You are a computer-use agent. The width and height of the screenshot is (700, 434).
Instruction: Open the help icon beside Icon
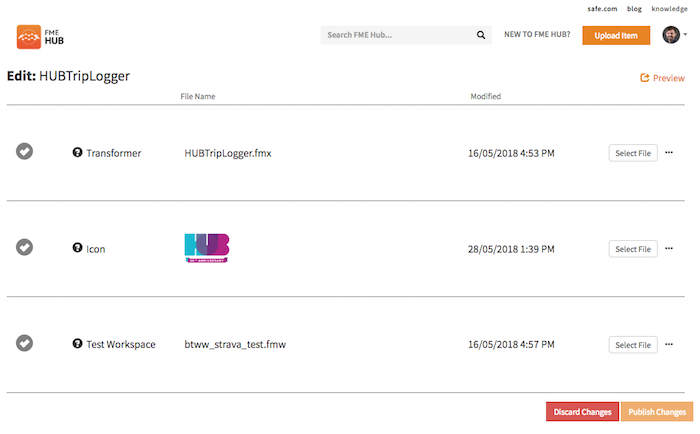click(77, 247)
